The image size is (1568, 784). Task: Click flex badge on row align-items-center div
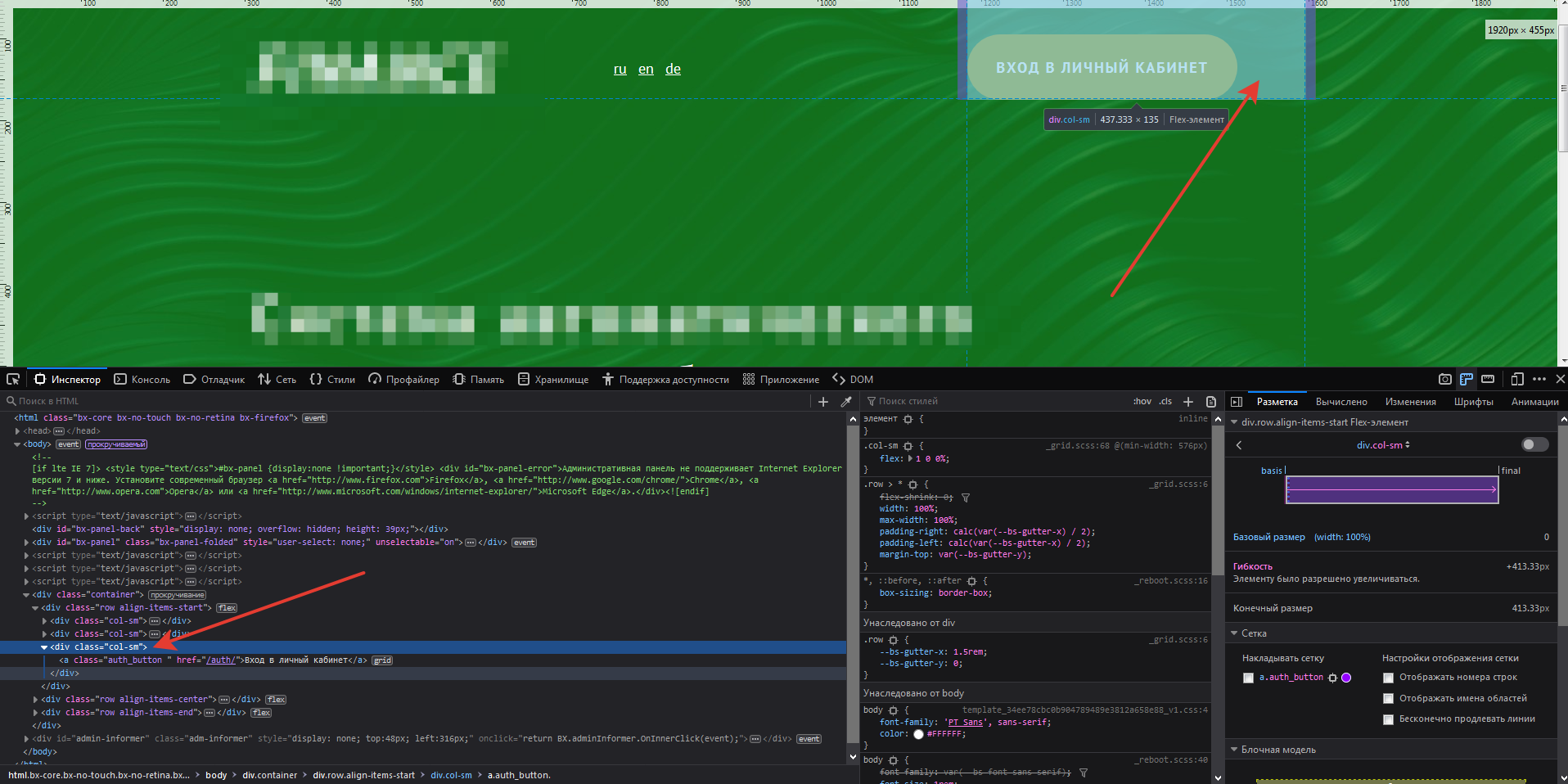[276, 700]
